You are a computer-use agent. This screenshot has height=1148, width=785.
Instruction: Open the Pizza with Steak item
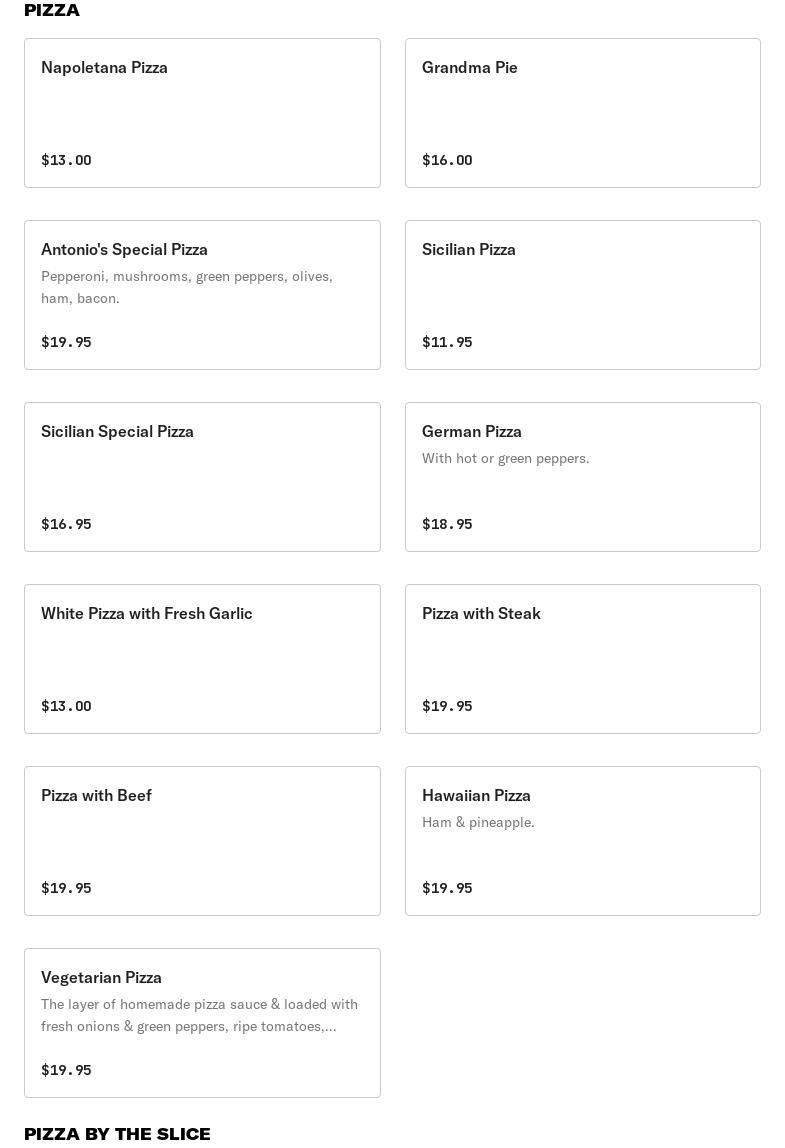tap(582, 659)
